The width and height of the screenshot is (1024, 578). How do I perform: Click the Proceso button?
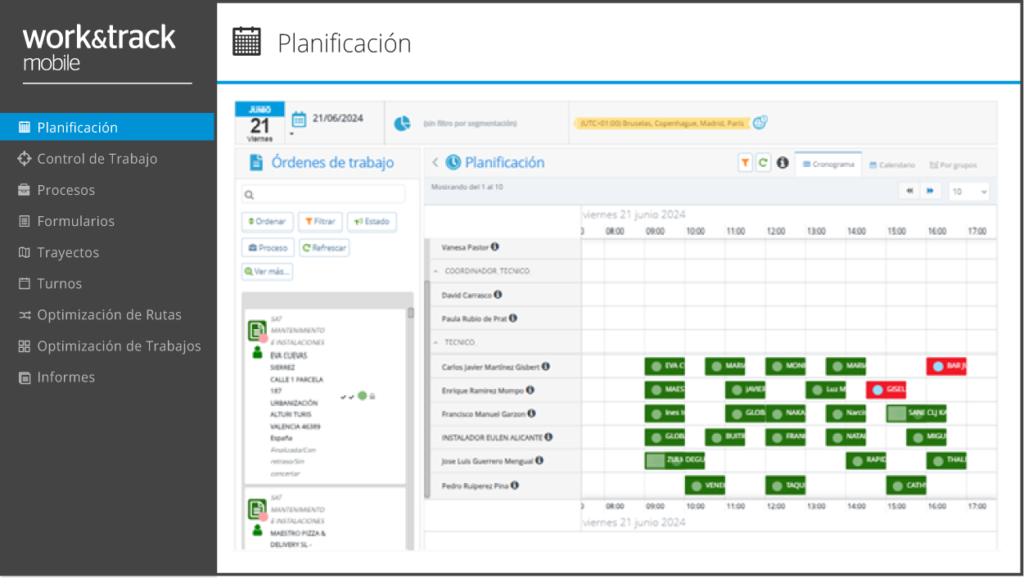click(268, 248)
